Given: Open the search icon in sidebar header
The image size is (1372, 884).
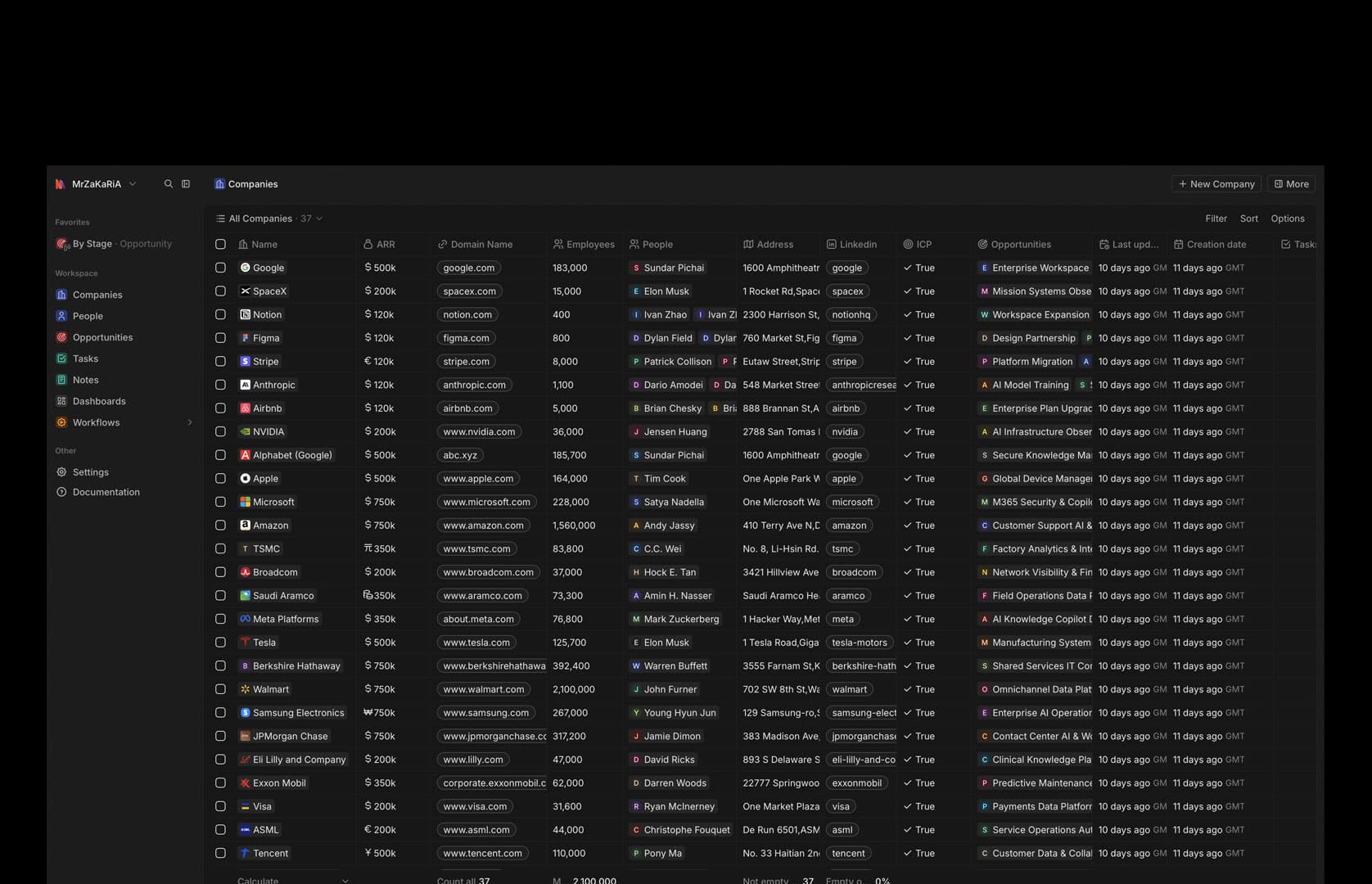Looking at the screenshot, I should pyautogui.click(x=169, y=184).
